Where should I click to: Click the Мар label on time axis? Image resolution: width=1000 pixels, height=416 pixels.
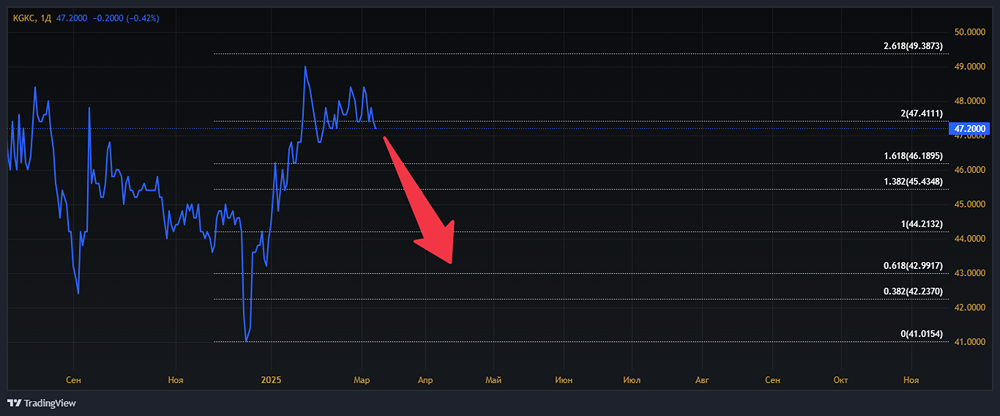click(362, 380)
